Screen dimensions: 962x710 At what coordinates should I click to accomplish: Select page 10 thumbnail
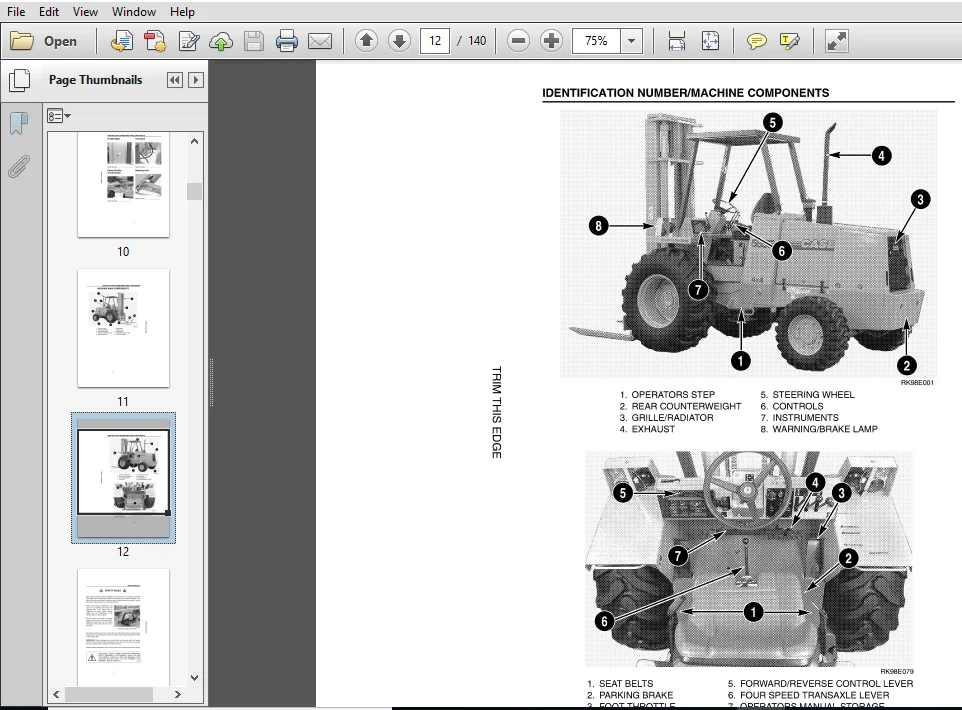123,185
